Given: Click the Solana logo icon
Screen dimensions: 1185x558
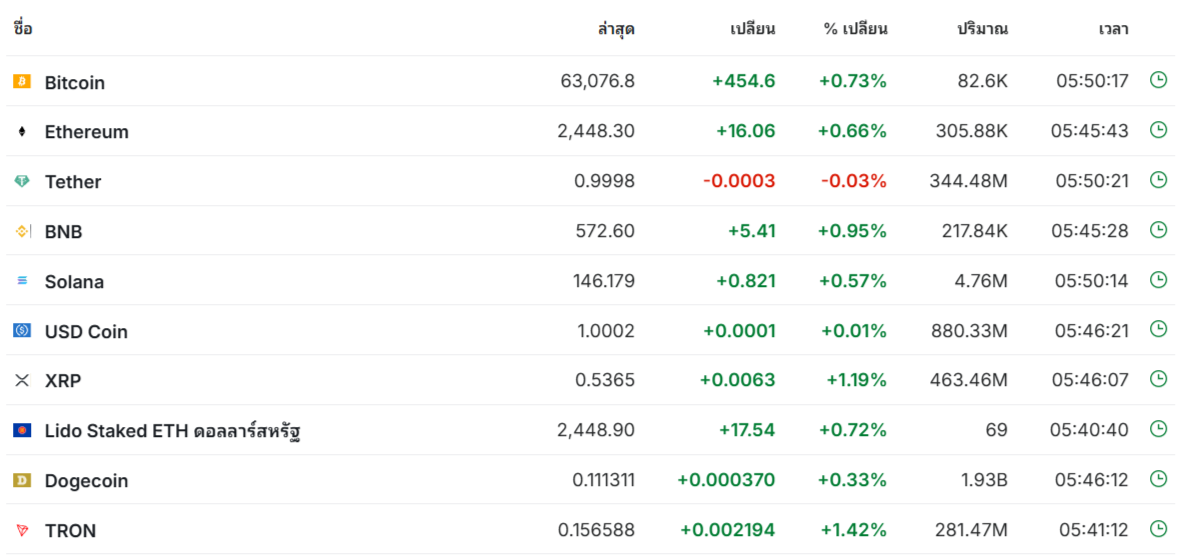Looking at the screenshot, I should pos(22,281).
